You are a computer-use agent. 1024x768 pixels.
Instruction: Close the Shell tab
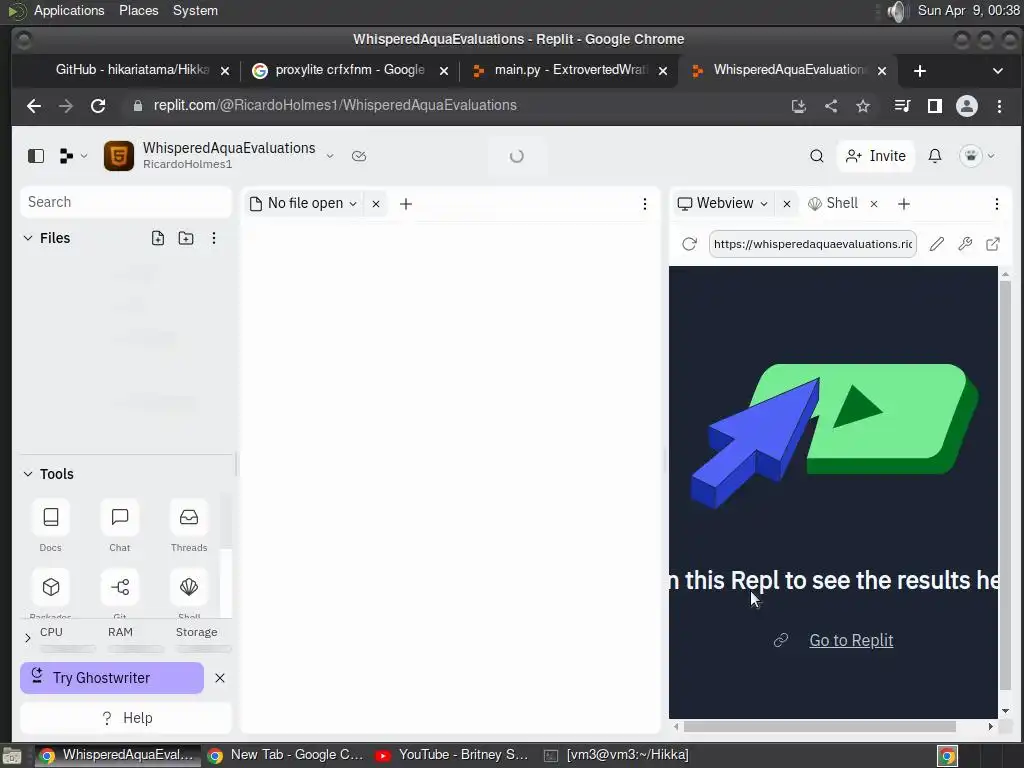coord(874,204)
